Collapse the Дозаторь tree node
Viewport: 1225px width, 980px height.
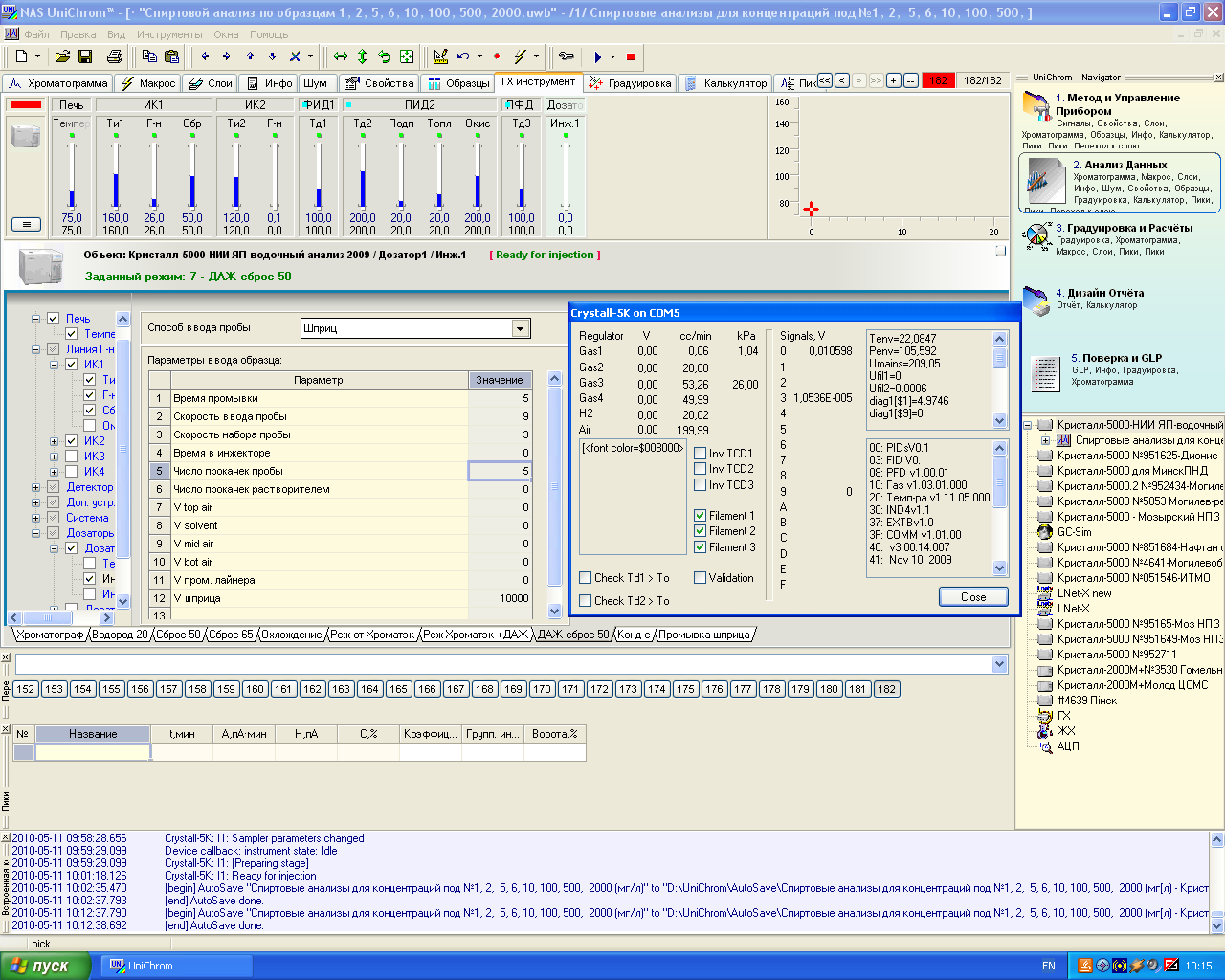pos(36,533)
